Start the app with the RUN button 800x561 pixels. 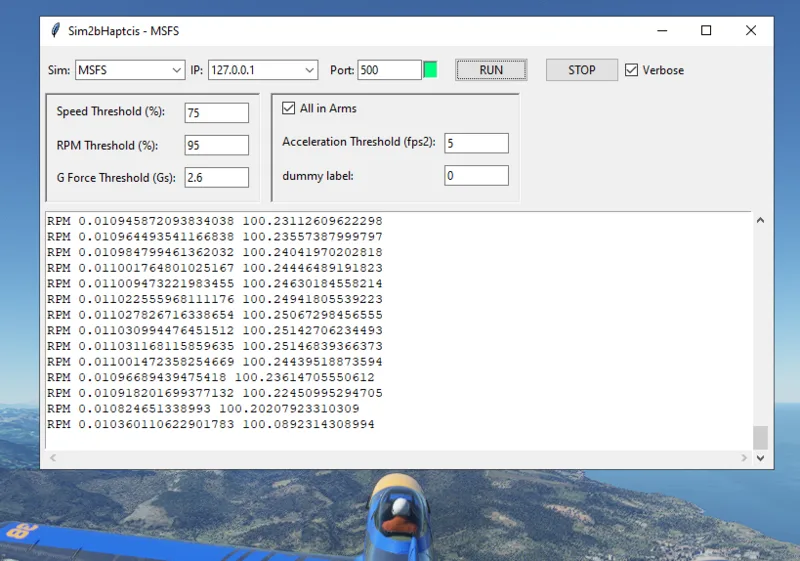[491, 70]
